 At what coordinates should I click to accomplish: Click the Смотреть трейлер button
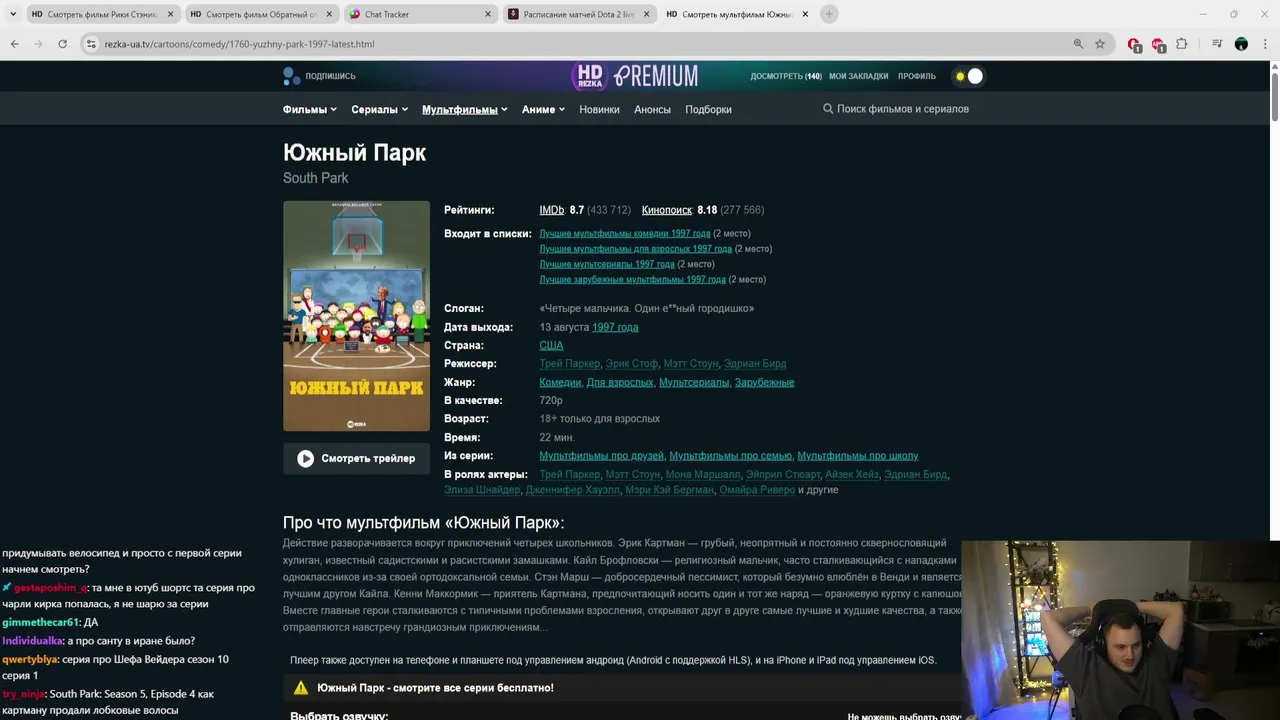(x=356, y=458)
